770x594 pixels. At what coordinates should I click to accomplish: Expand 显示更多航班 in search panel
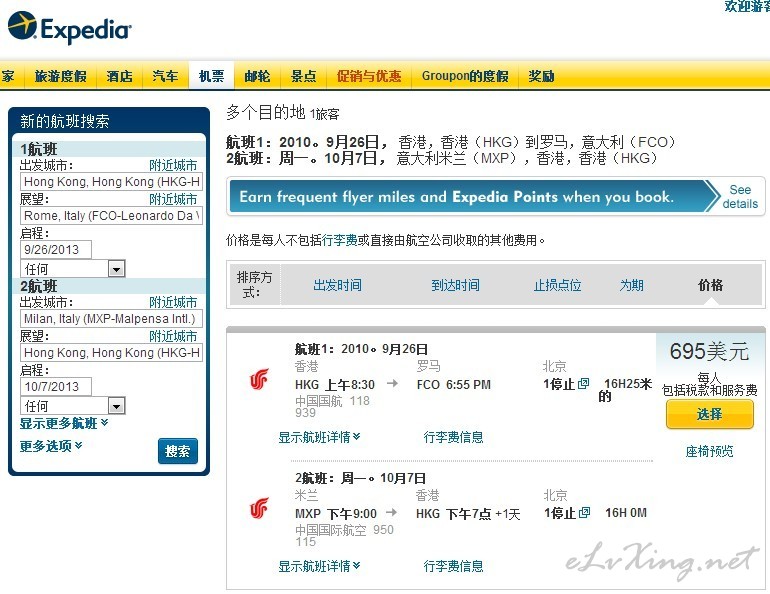(x=64, y=423)
